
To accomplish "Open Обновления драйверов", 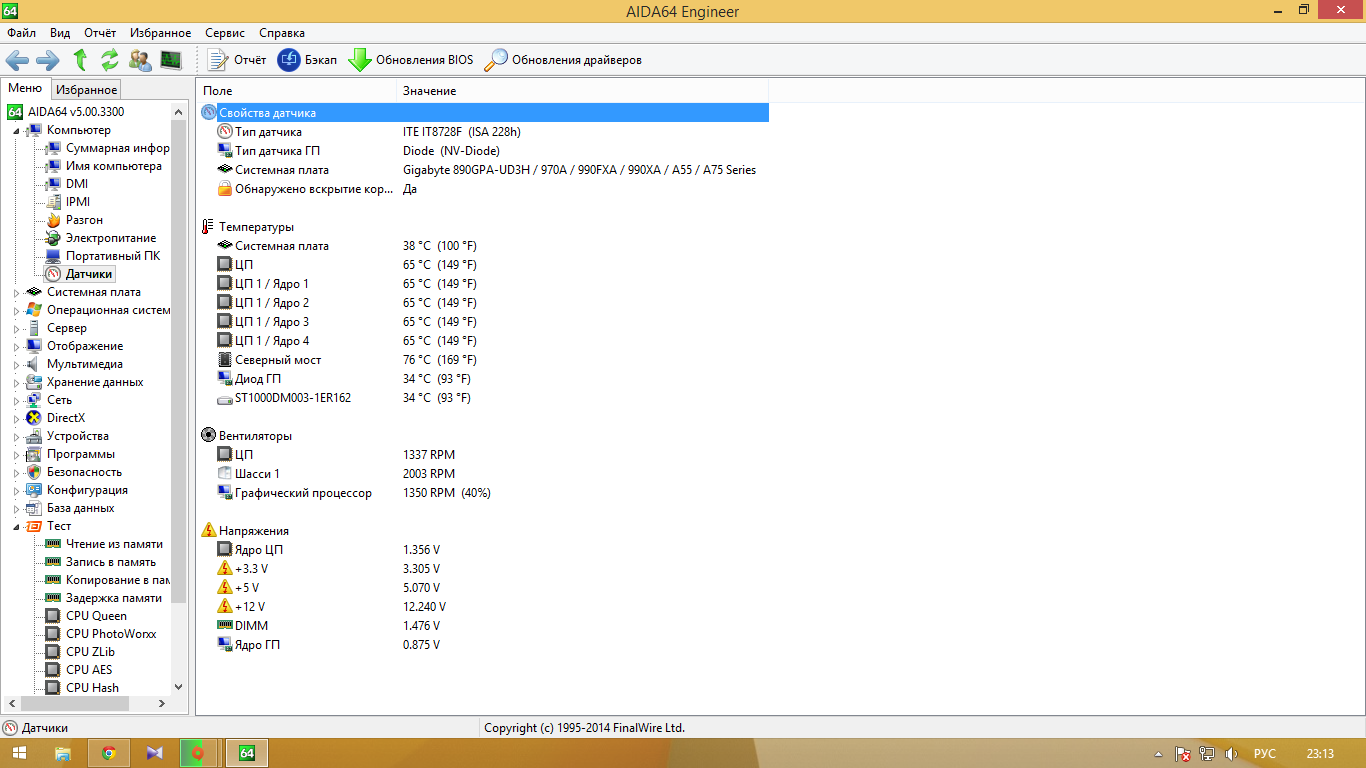I will [x=563, y=60].
